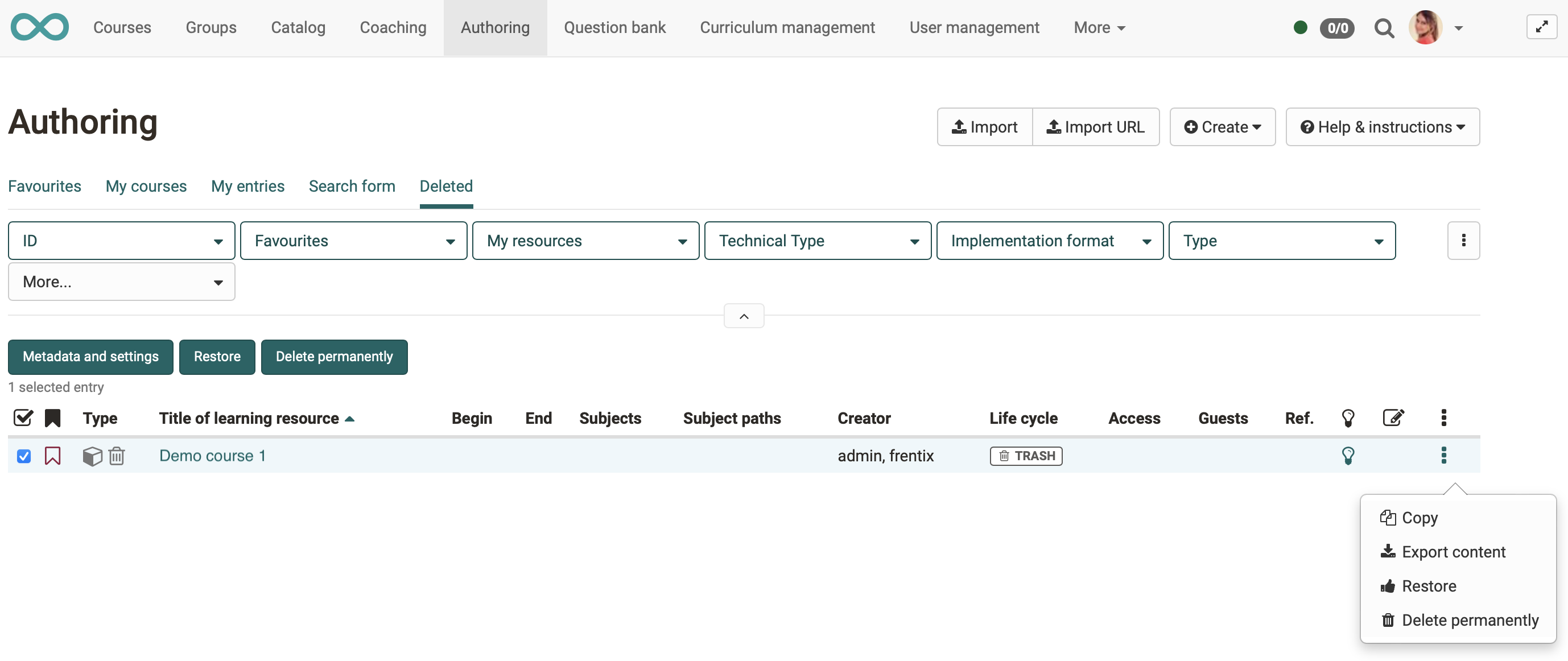Expand the Implementation format filter
Screen dimensions: 1568x661
coord(1050,241)
